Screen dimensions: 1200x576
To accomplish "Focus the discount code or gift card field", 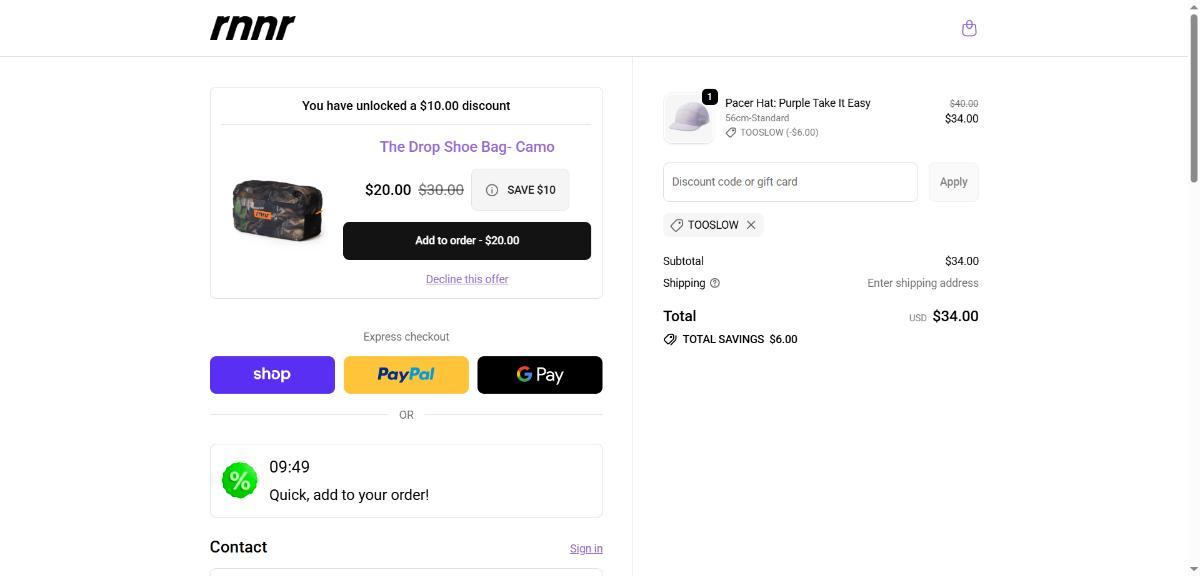I will (x=789, y=182).
